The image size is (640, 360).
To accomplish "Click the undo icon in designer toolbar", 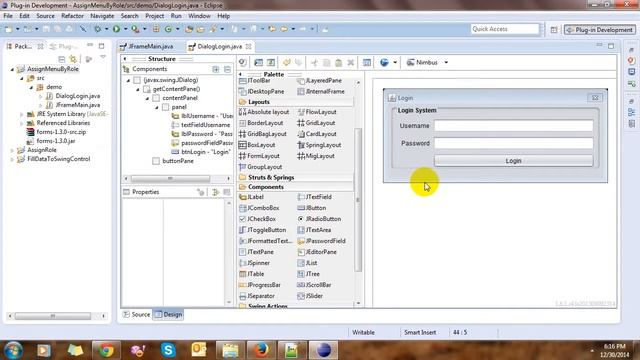I will tap(287, 62).
